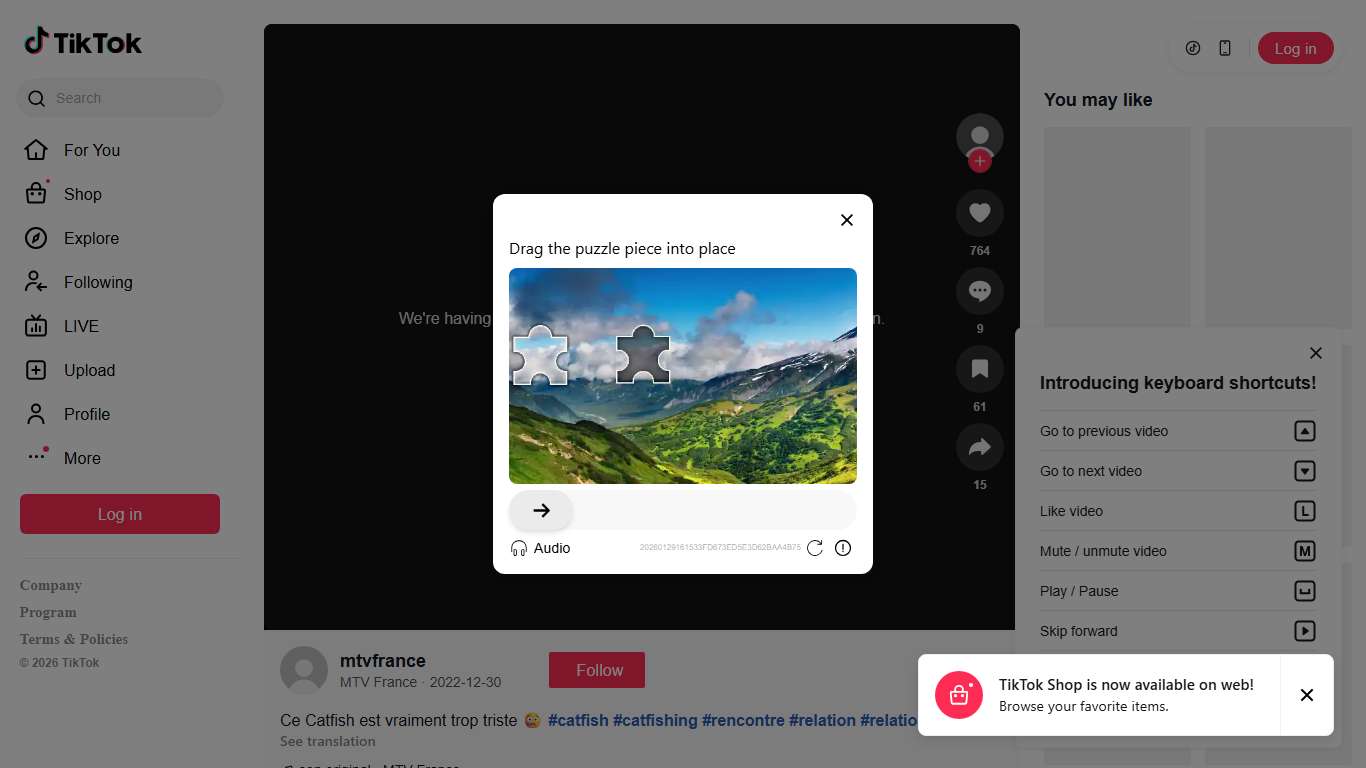Screen dimensions: 1366x768
Task: Close the keyboard shortcuts panel
Action: click(1316, 353)
